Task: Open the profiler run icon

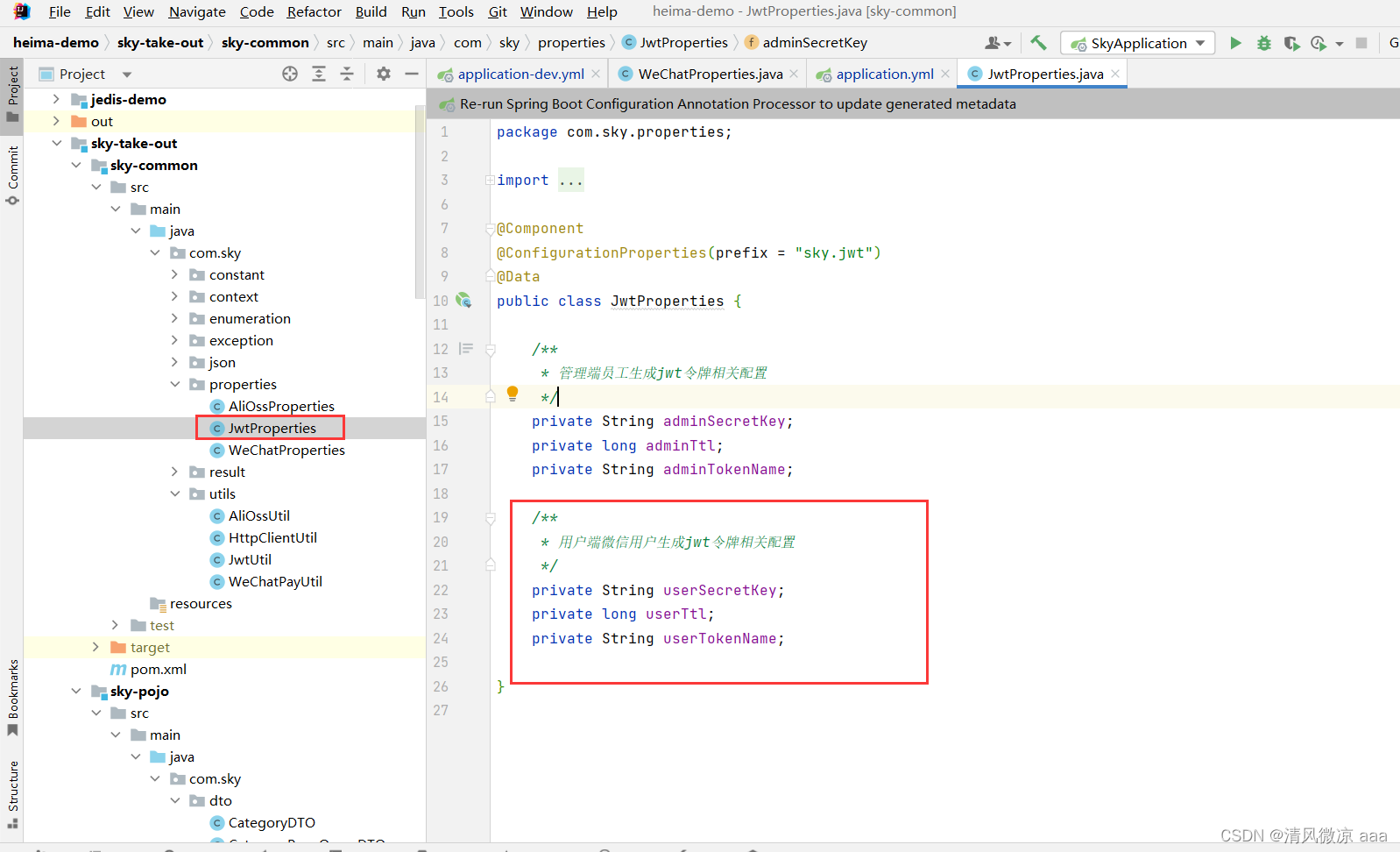Action: tap(1319, 43)
